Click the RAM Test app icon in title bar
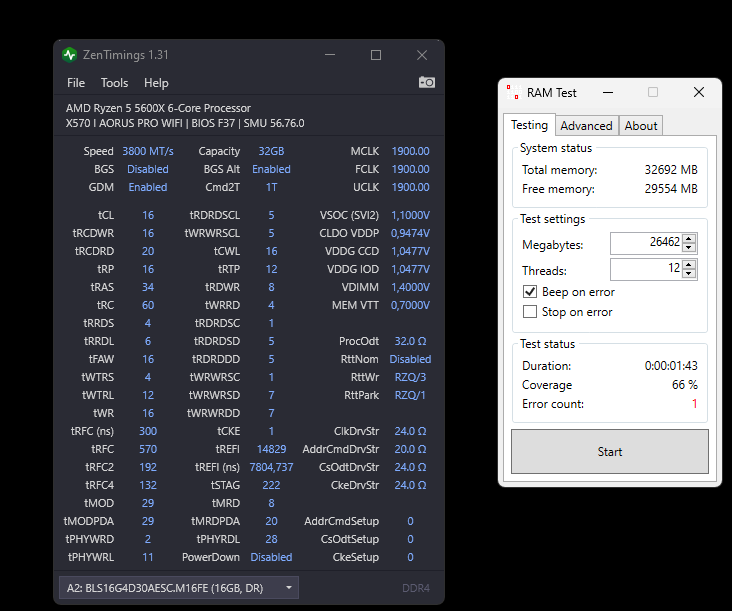The height and width of the screenshot is (611, 732). click(x=513, y=92)
